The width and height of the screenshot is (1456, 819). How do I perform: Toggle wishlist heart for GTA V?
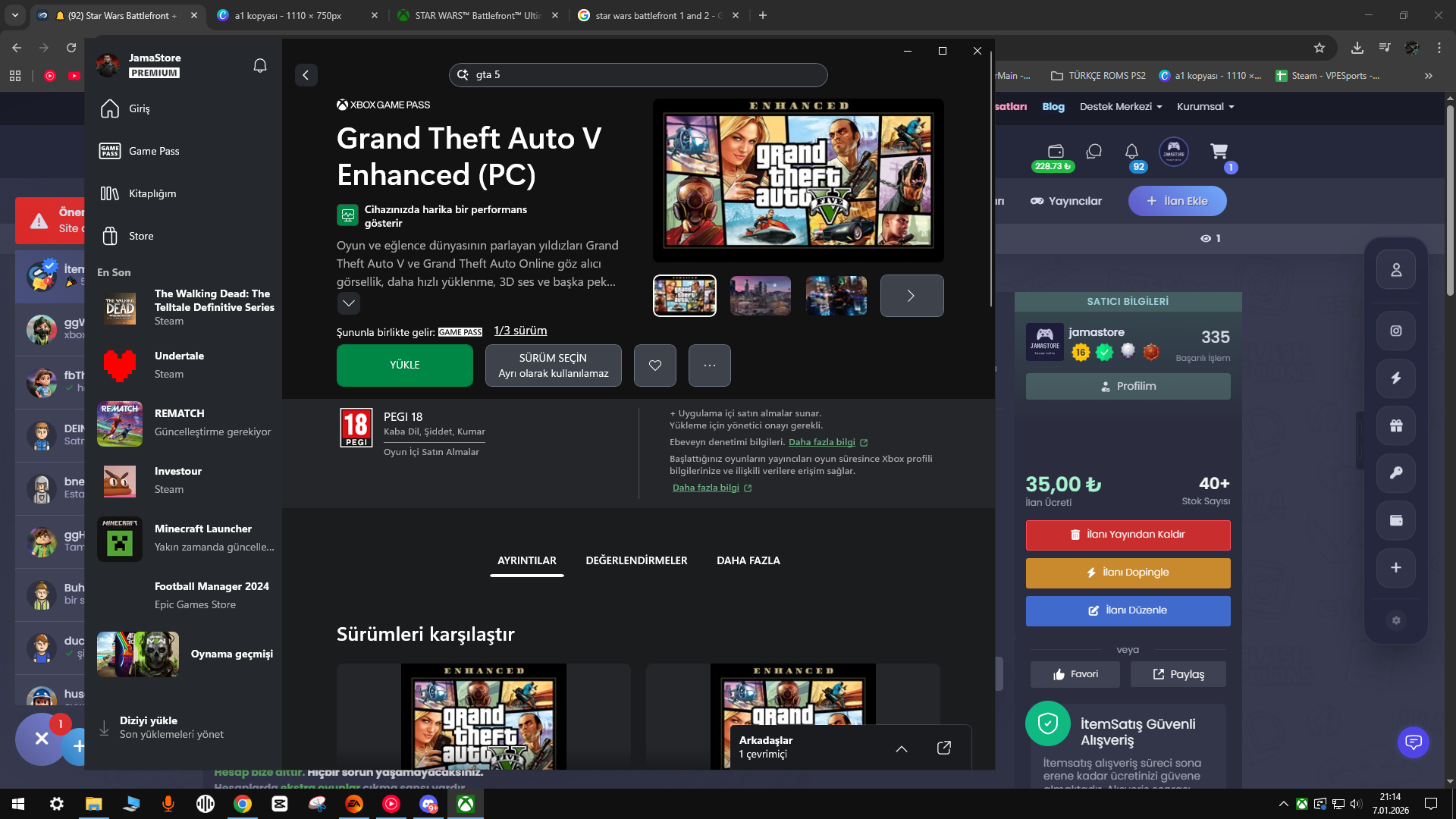click(655, 366)
